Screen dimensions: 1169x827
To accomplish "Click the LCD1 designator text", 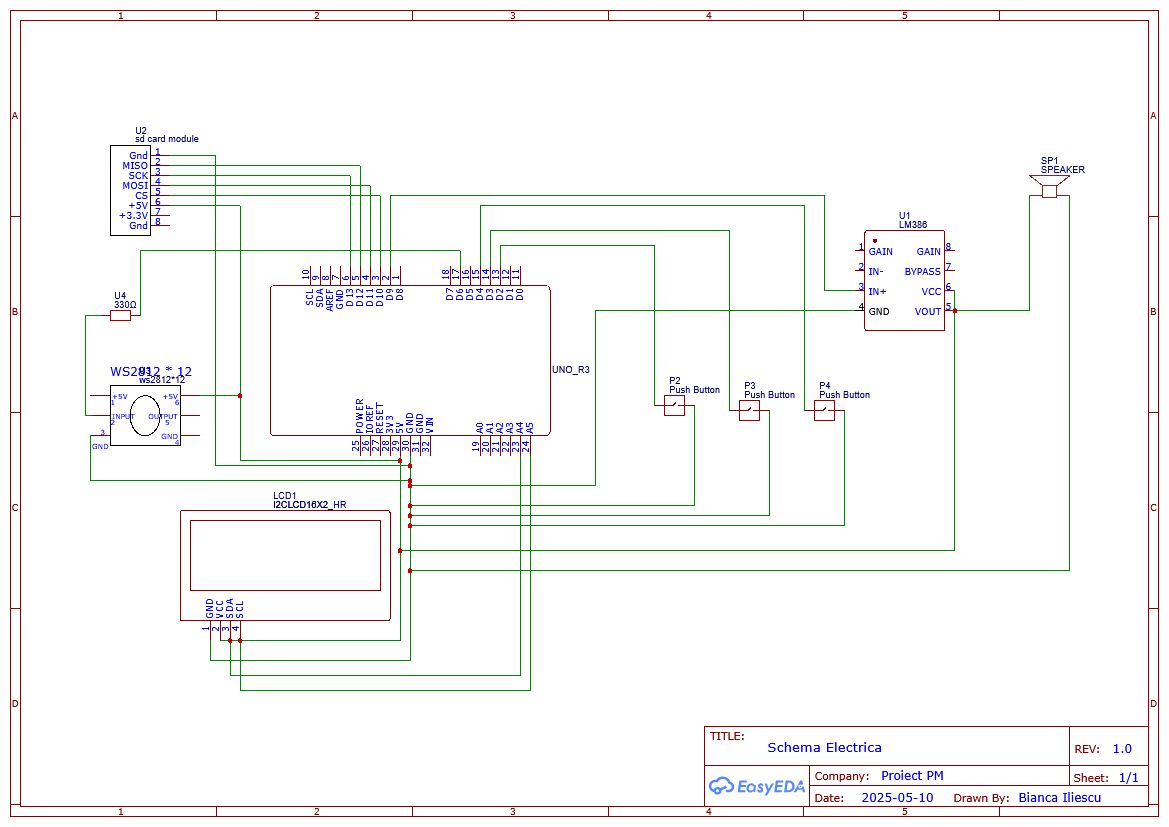I will tap(284, 496).
